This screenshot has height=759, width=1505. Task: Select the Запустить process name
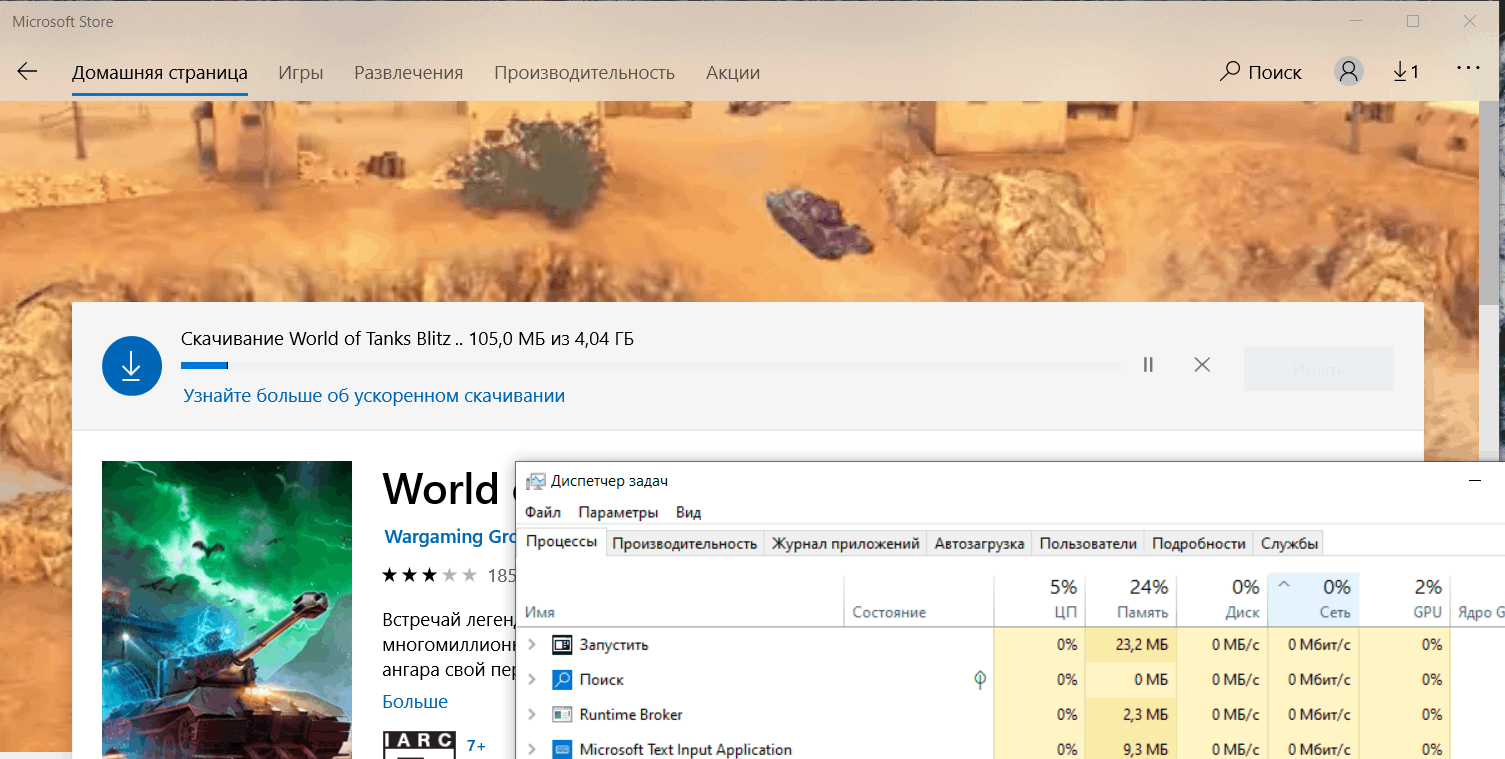[614, 645]
